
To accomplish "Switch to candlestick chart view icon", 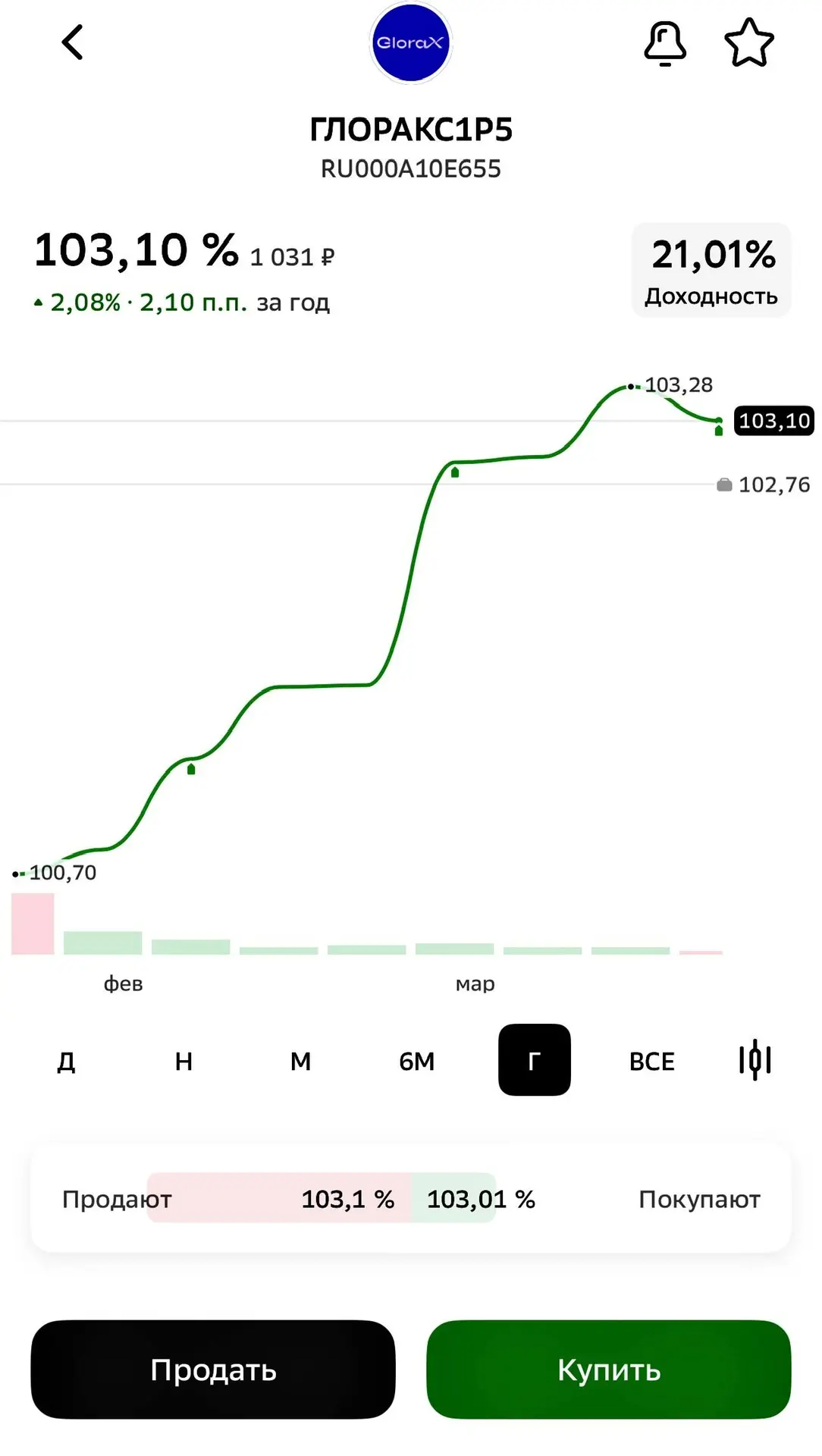I will pos(755,1060).
